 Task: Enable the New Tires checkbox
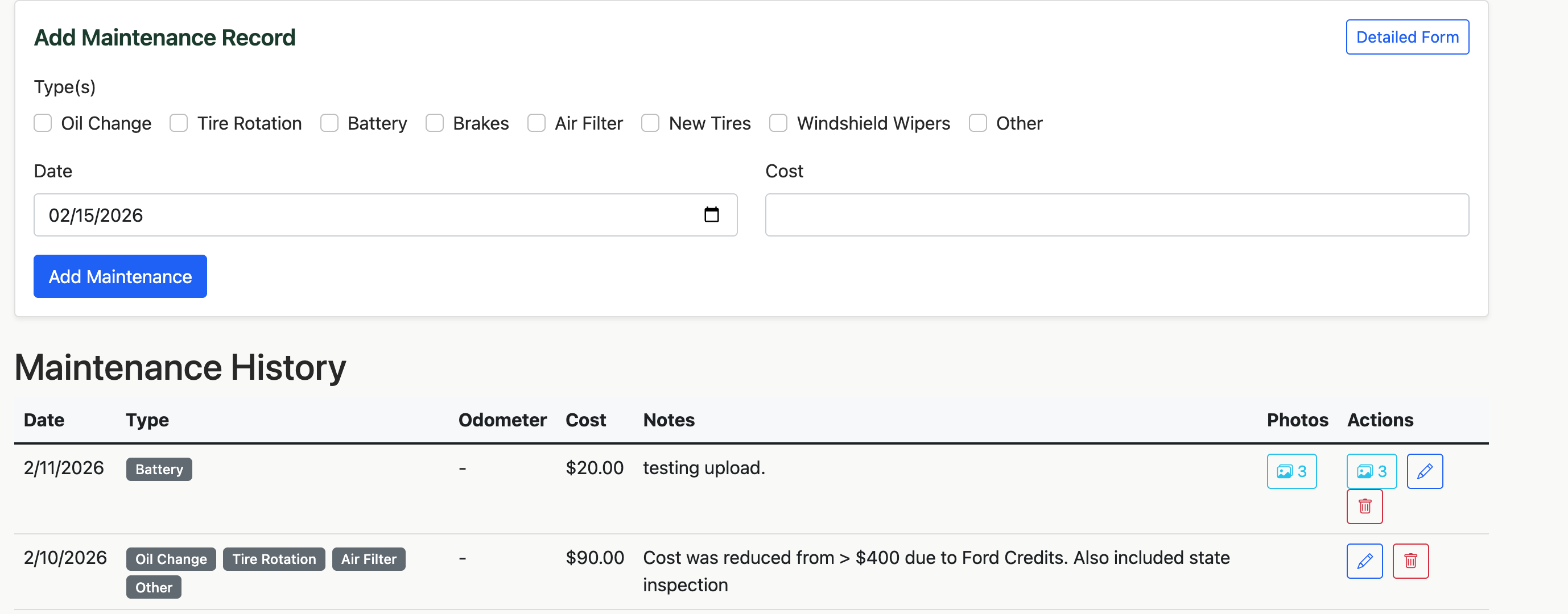coord(650,123)
